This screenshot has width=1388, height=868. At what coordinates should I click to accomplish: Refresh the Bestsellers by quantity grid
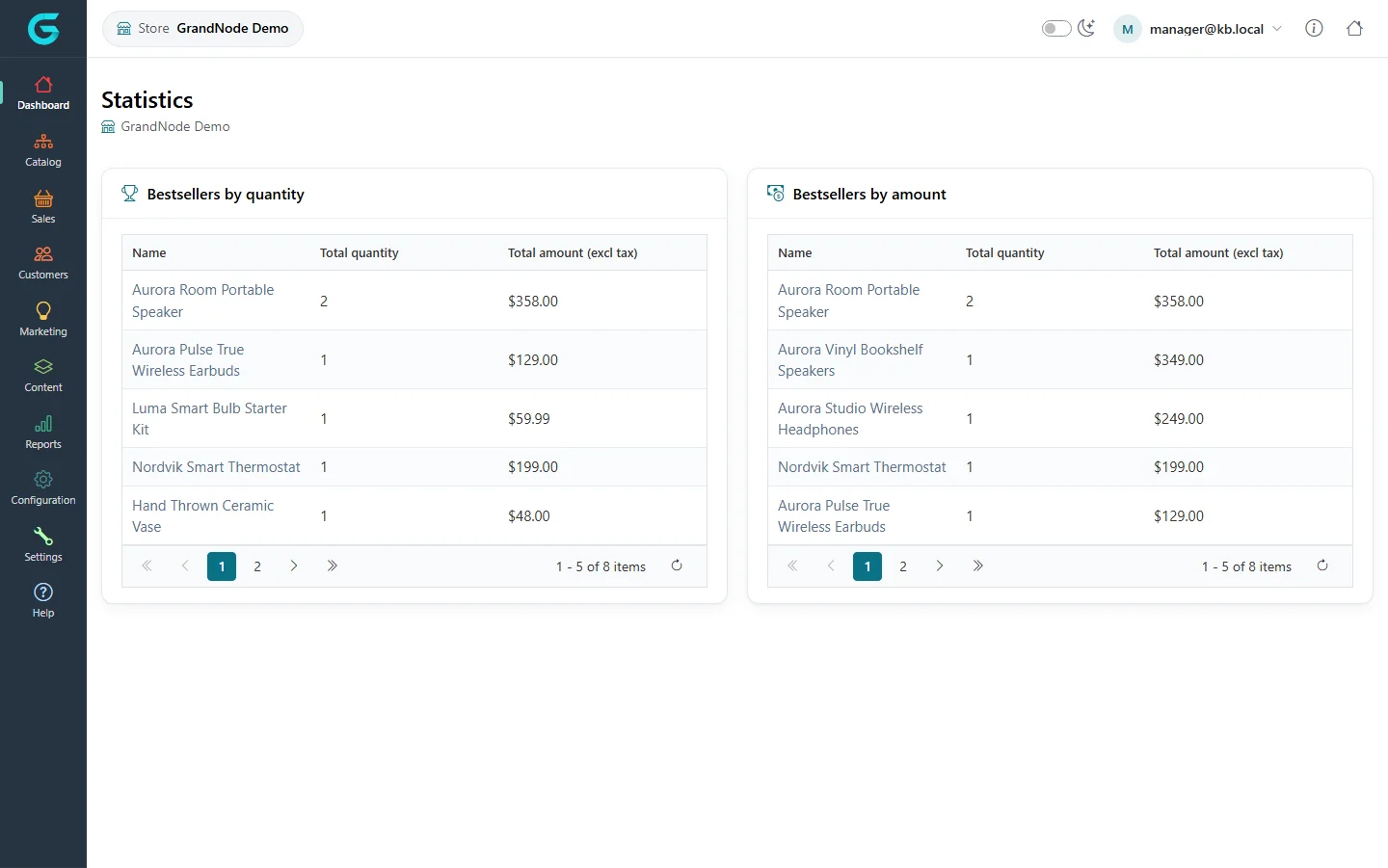[677, 566]
